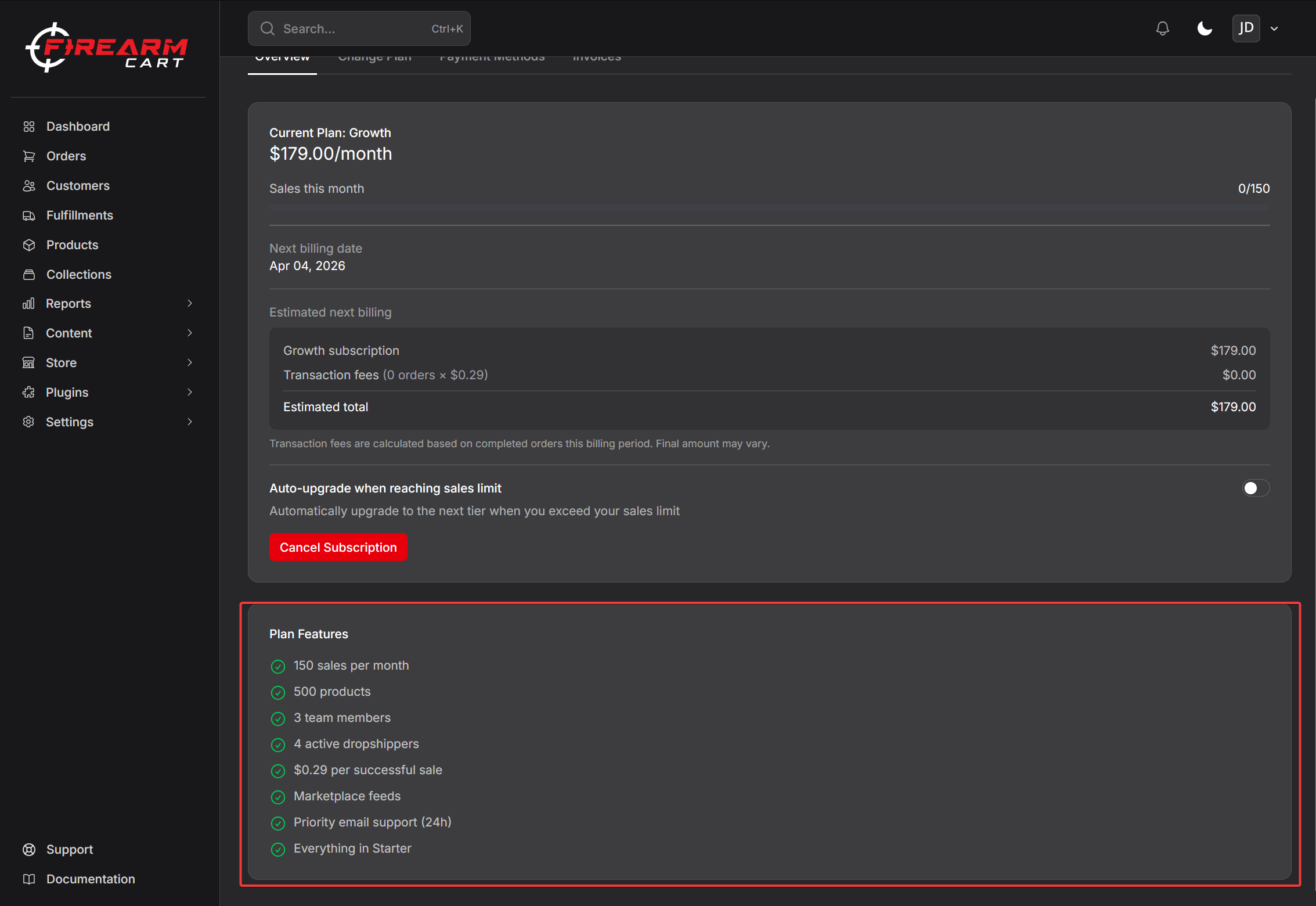Click check icon beside 4 active dropshippers
Viewport: 1316px width, 906px height.
tap(278, 745)
